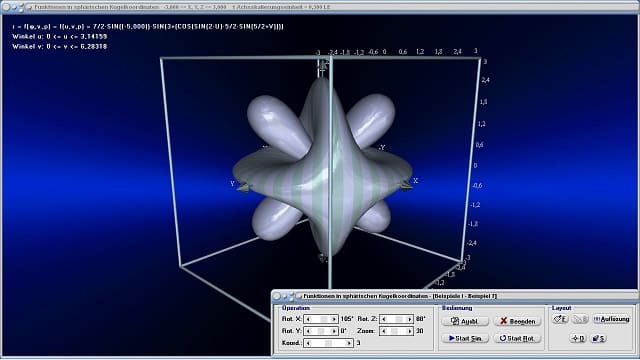This screenshot has width=640, height=360.
Task: Increase Zoom with its right arrow
Action: (409, 331)
